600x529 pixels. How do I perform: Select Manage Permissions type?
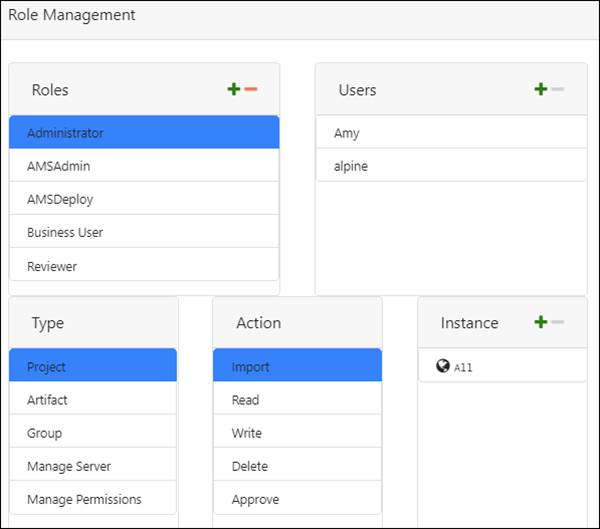tap(93, 499)
